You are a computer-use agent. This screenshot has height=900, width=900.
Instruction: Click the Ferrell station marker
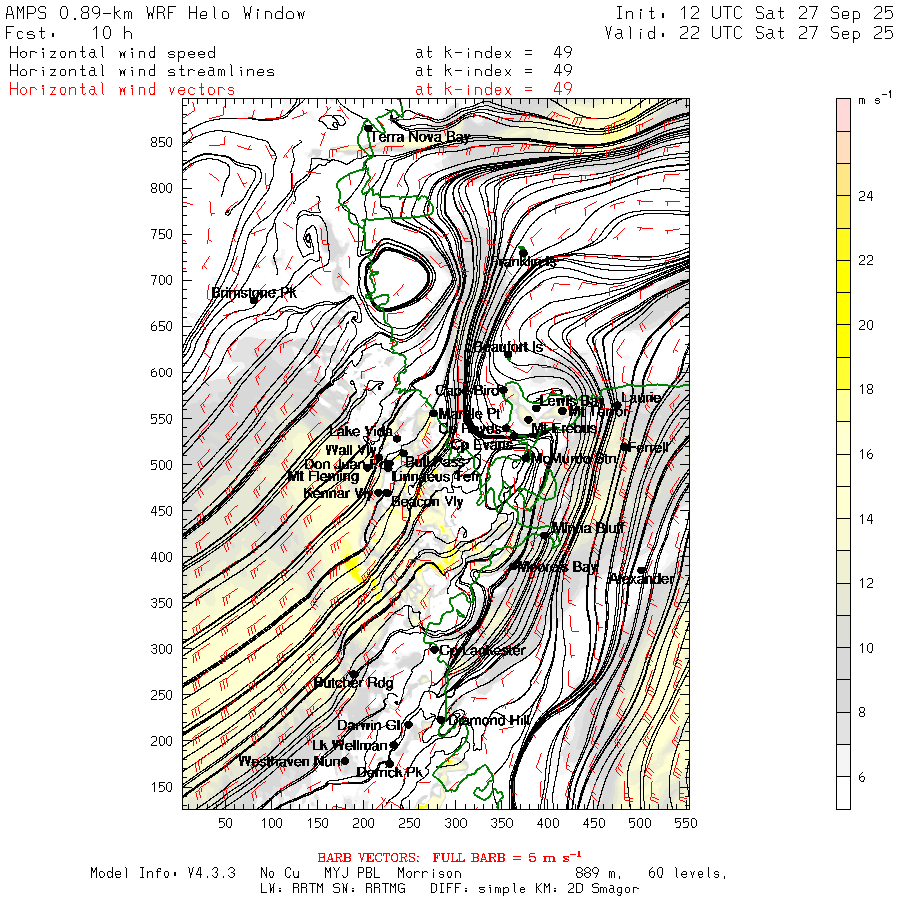tap(625, 447)
